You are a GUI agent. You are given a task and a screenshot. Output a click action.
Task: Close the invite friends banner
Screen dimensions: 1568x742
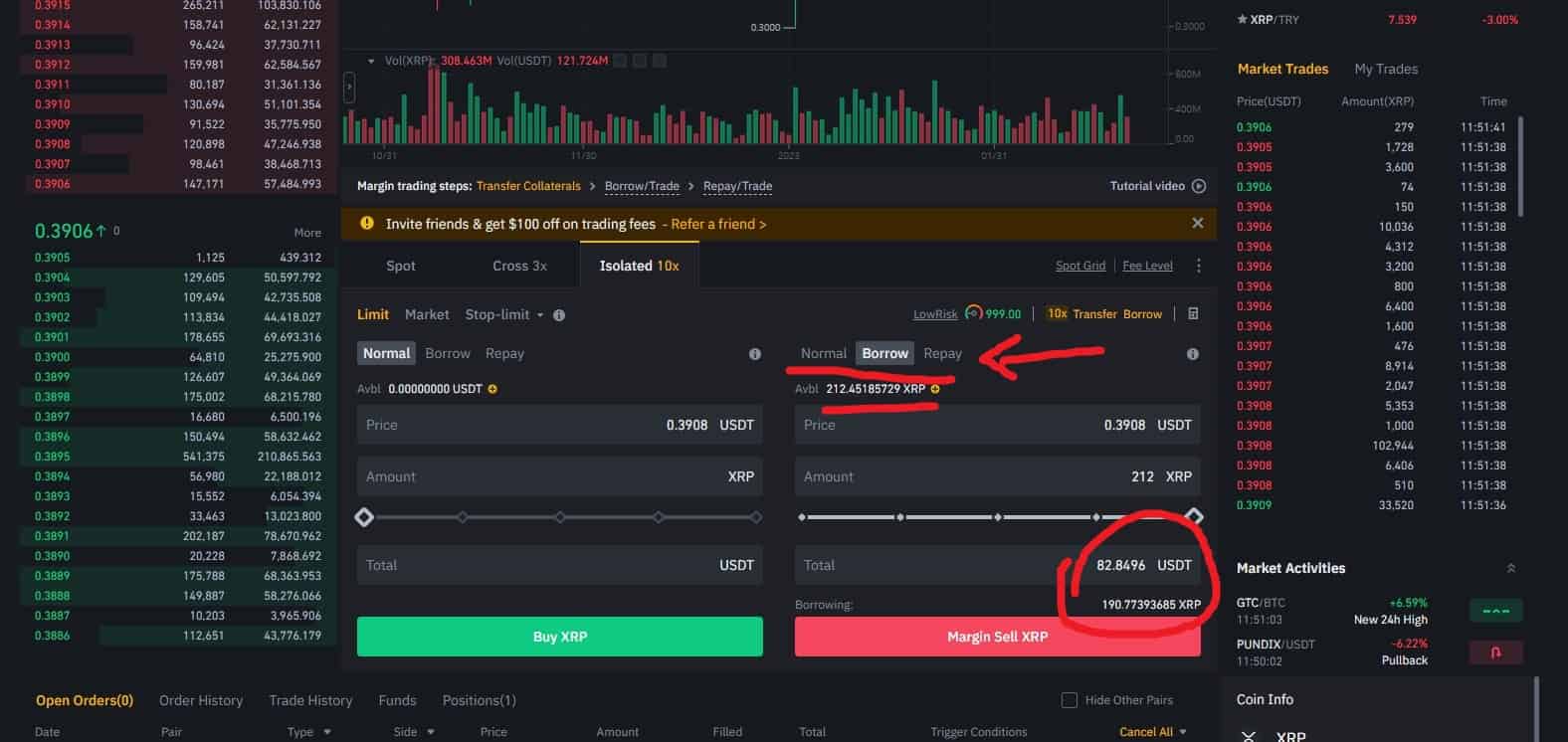[x=1197, y=224]
